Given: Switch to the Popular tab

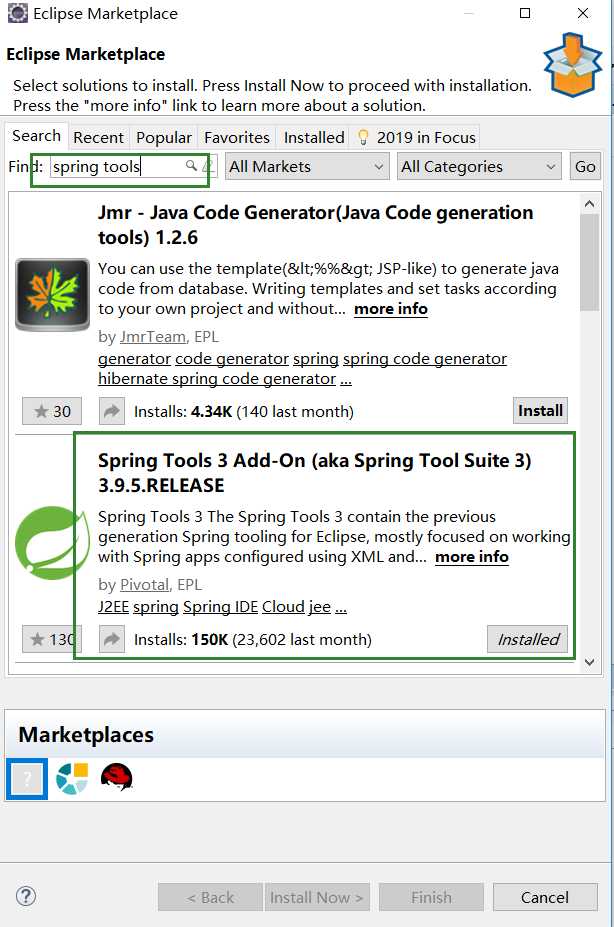Looking at the screenshot, I should pyautogui.click(x=164, y=138).
